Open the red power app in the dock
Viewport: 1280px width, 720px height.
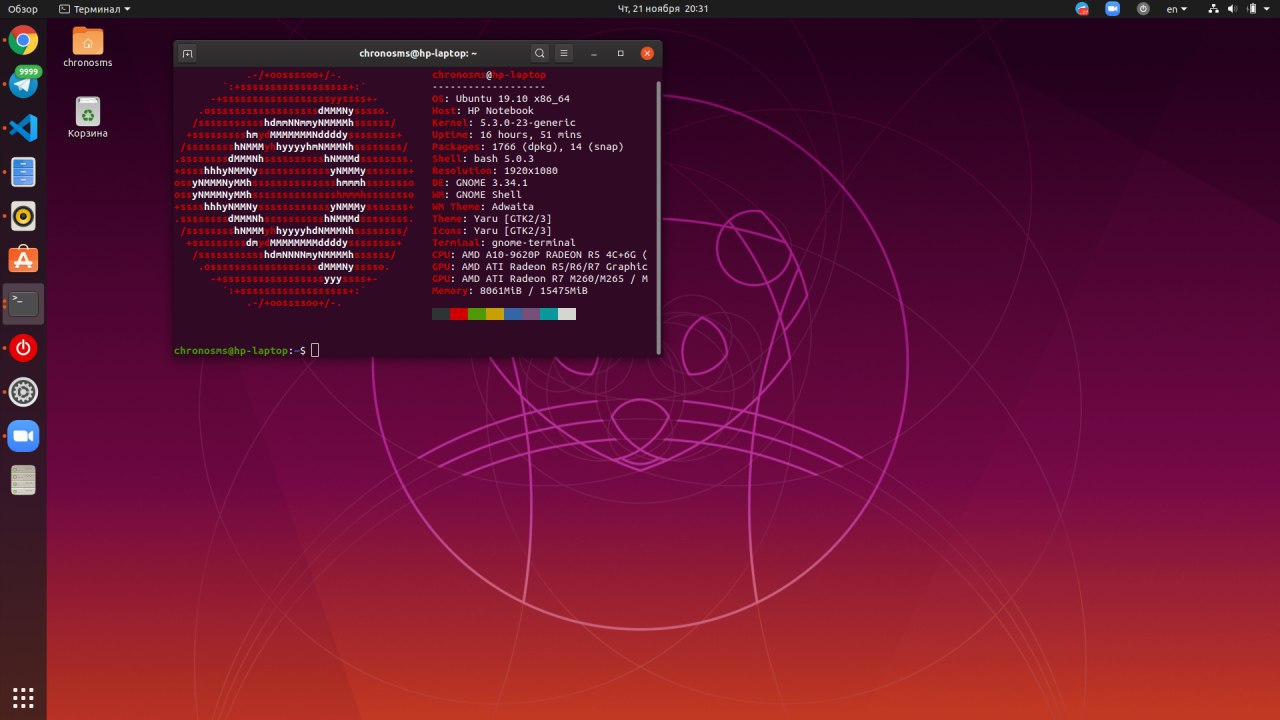click(x=24, y=348)
